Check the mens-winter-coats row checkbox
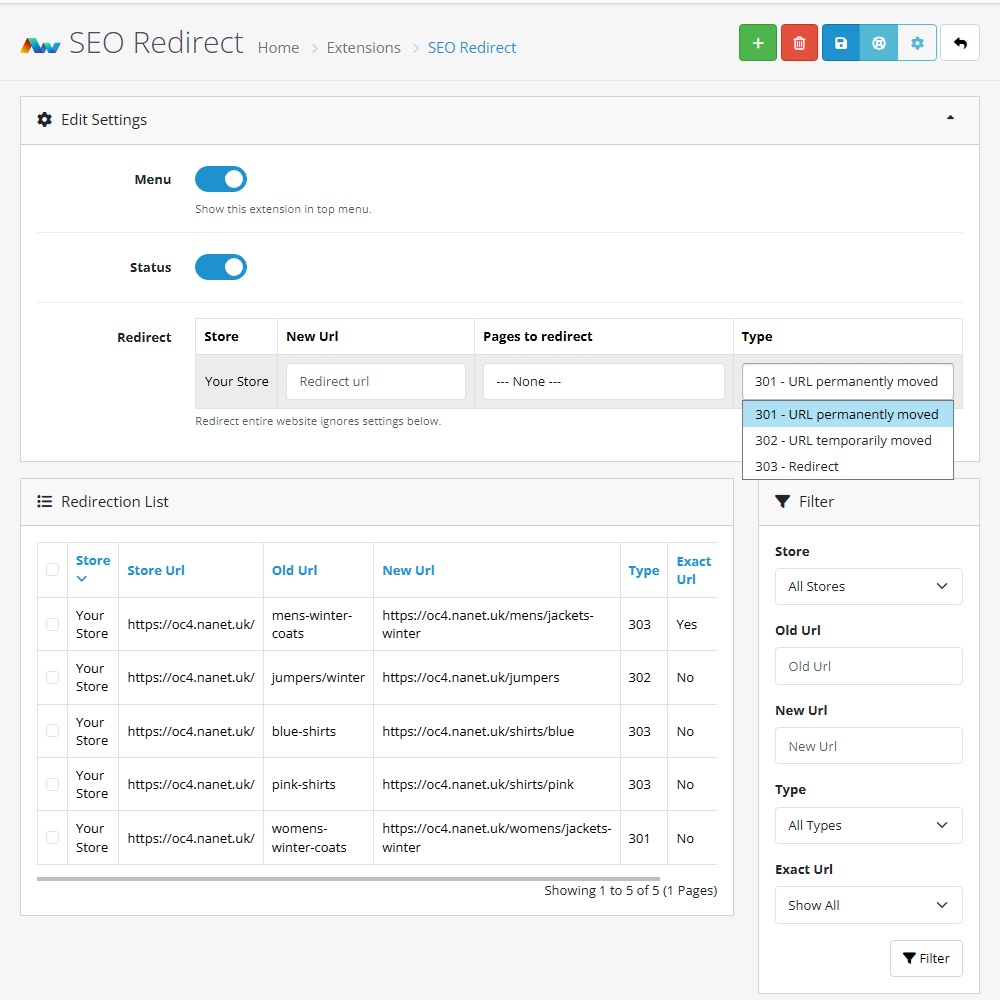 tap(53, 624)
